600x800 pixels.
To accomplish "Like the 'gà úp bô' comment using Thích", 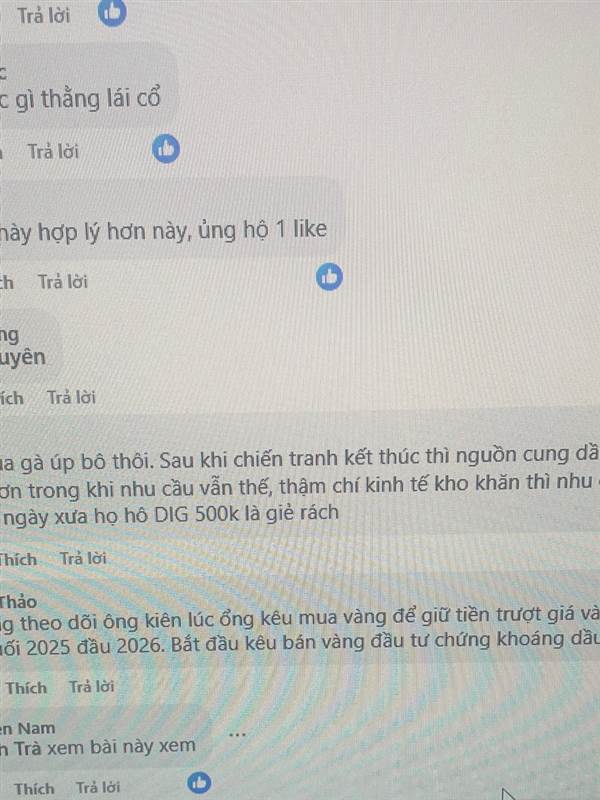I will pyautogui.click(x=18, y=559).
